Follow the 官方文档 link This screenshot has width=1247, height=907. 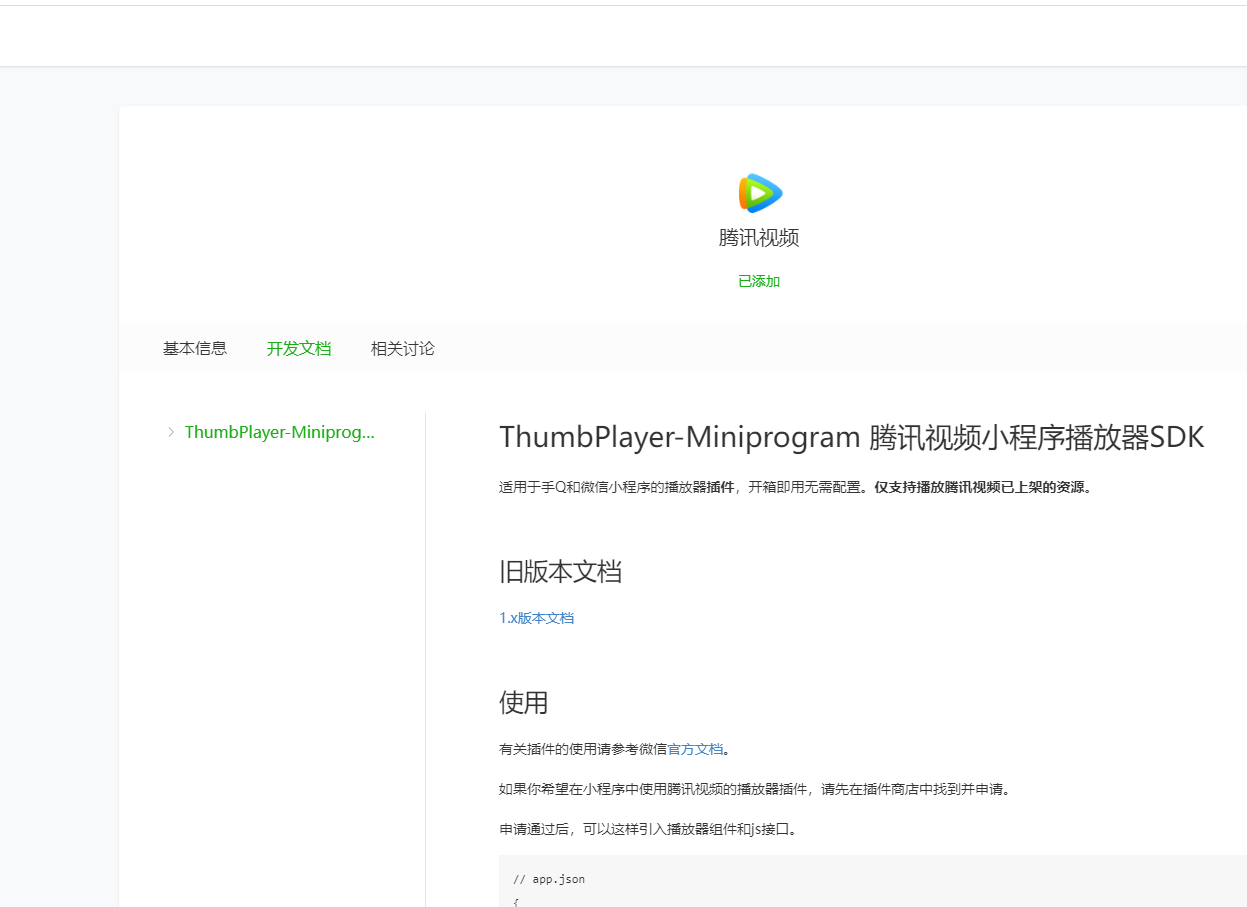[695, 748]
